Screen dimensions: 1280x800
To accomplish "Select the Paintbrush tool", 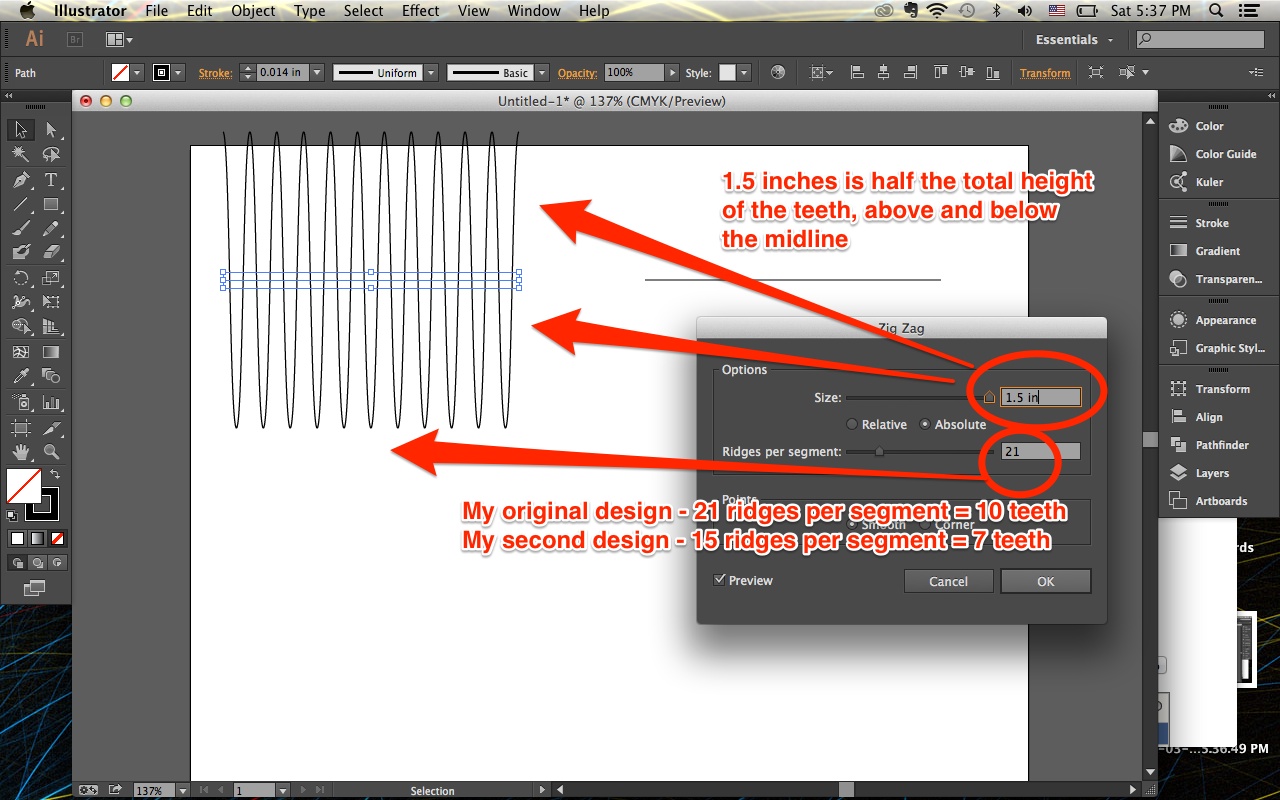I will point(20,229).
